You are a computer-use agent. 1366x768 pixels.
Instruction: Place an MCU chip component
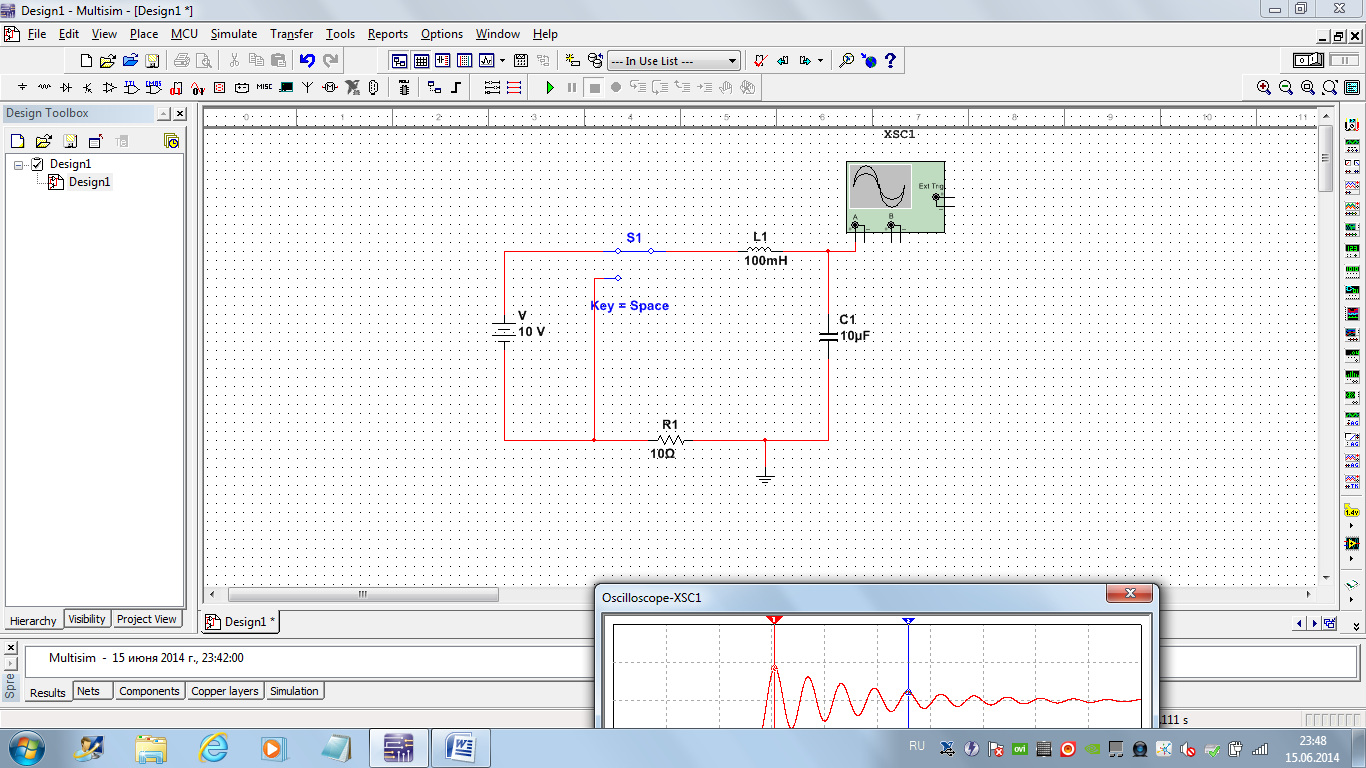point(403,87)
